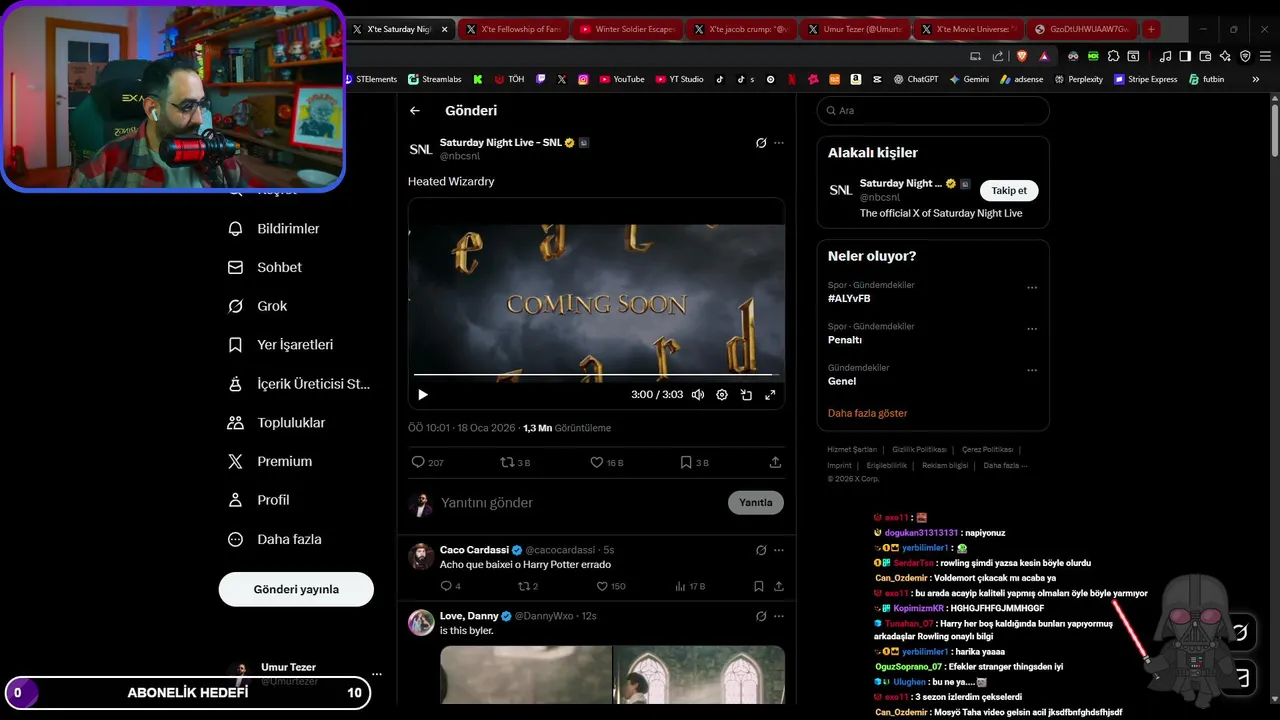Show hidden bookmarks with double chevron
1280x720 pixels.
pos(1256,79)
